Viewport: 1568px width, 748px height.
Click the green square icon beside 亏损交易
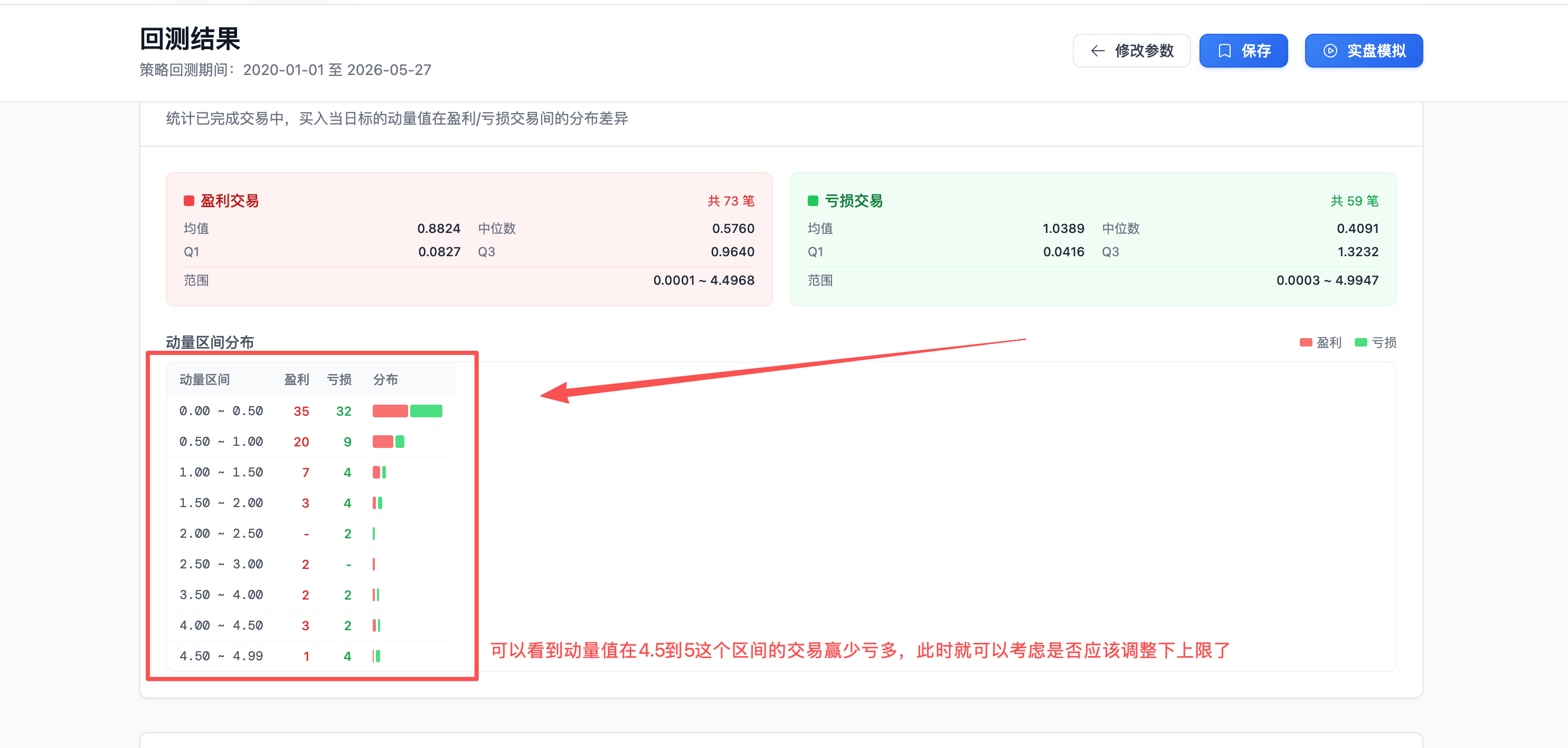pos(813,201)
